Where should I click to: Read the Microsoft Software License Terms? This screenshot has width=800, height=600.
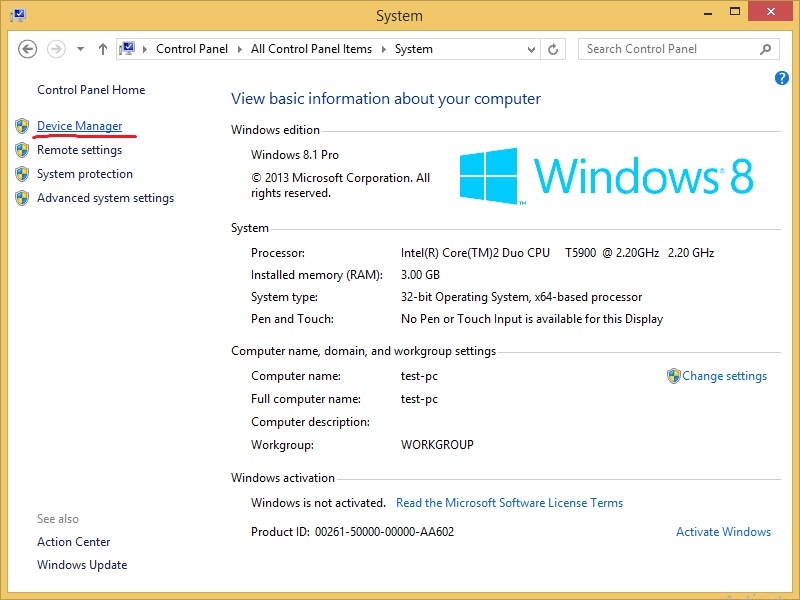pyautogui.click(x=509, y=503)
